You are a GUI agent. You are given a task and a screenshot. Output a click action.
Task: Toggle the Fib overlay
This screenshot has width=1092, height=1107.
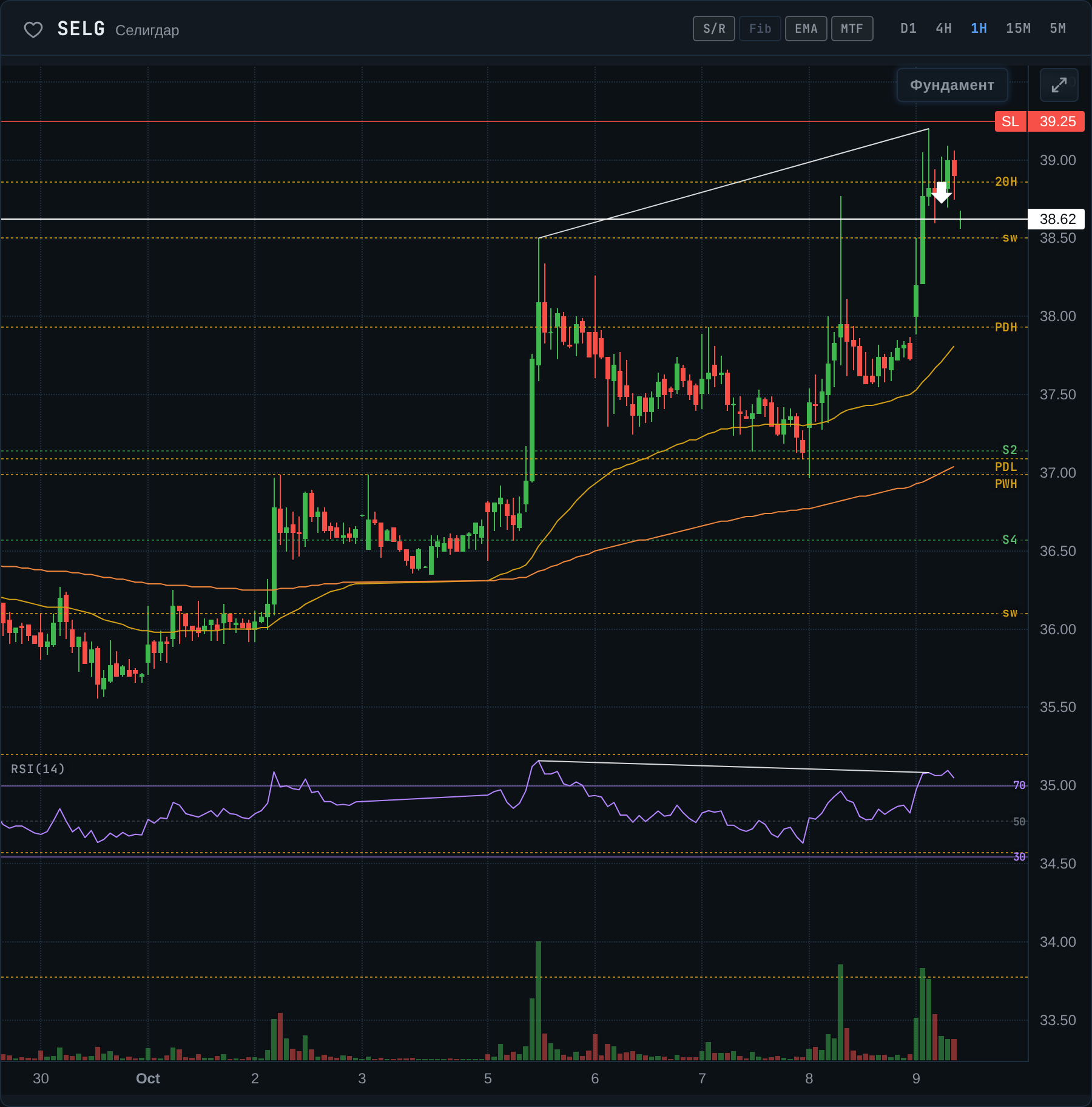(760, 29)
